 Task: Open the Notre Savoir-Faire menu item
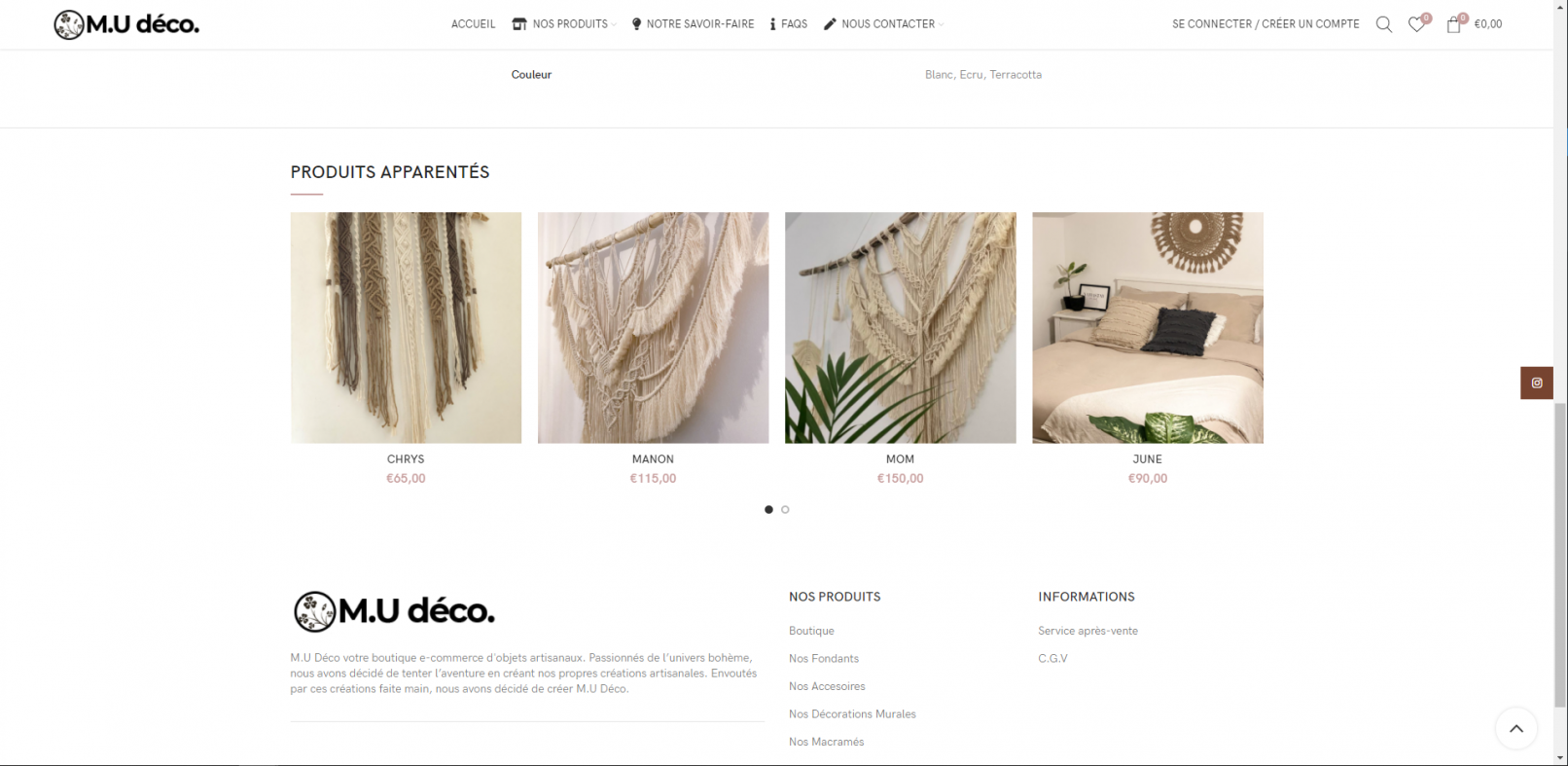click(693, 24)
